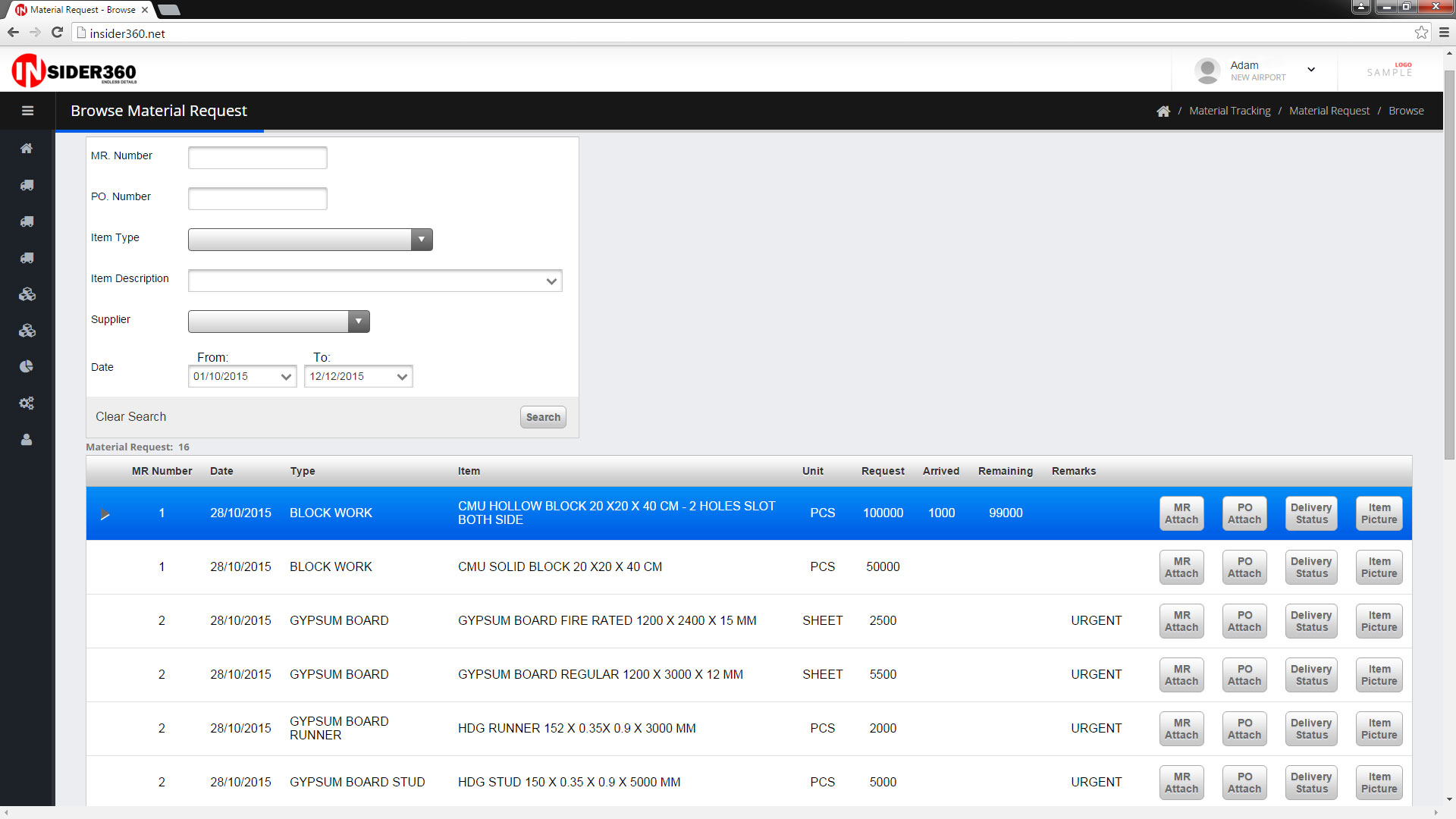Screen dimensions: 1456x819
Task: Click the Clear Search link
Action: (x=130, y=417)
